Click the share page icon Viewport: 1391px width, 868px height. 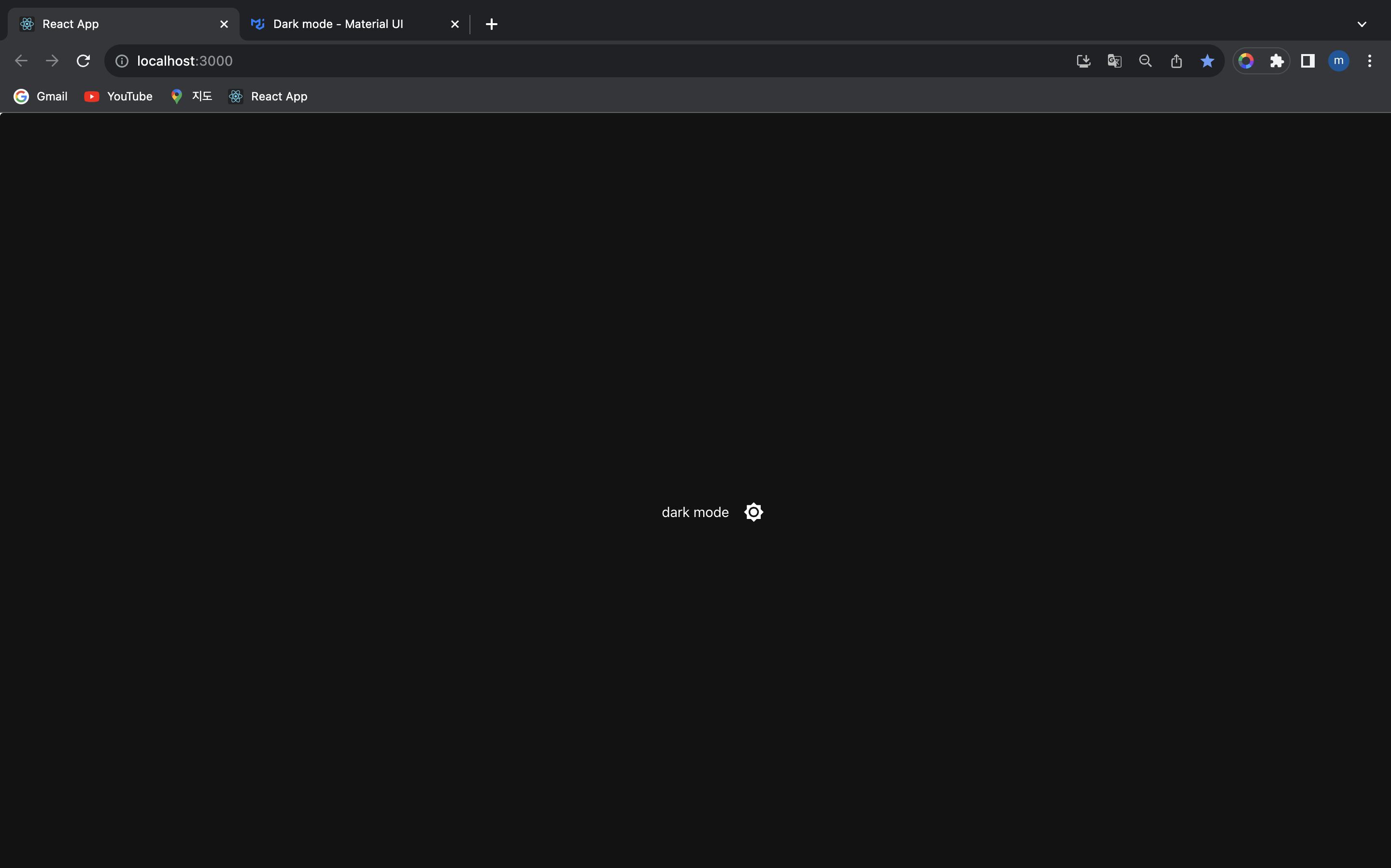[x=1176, y=61]
